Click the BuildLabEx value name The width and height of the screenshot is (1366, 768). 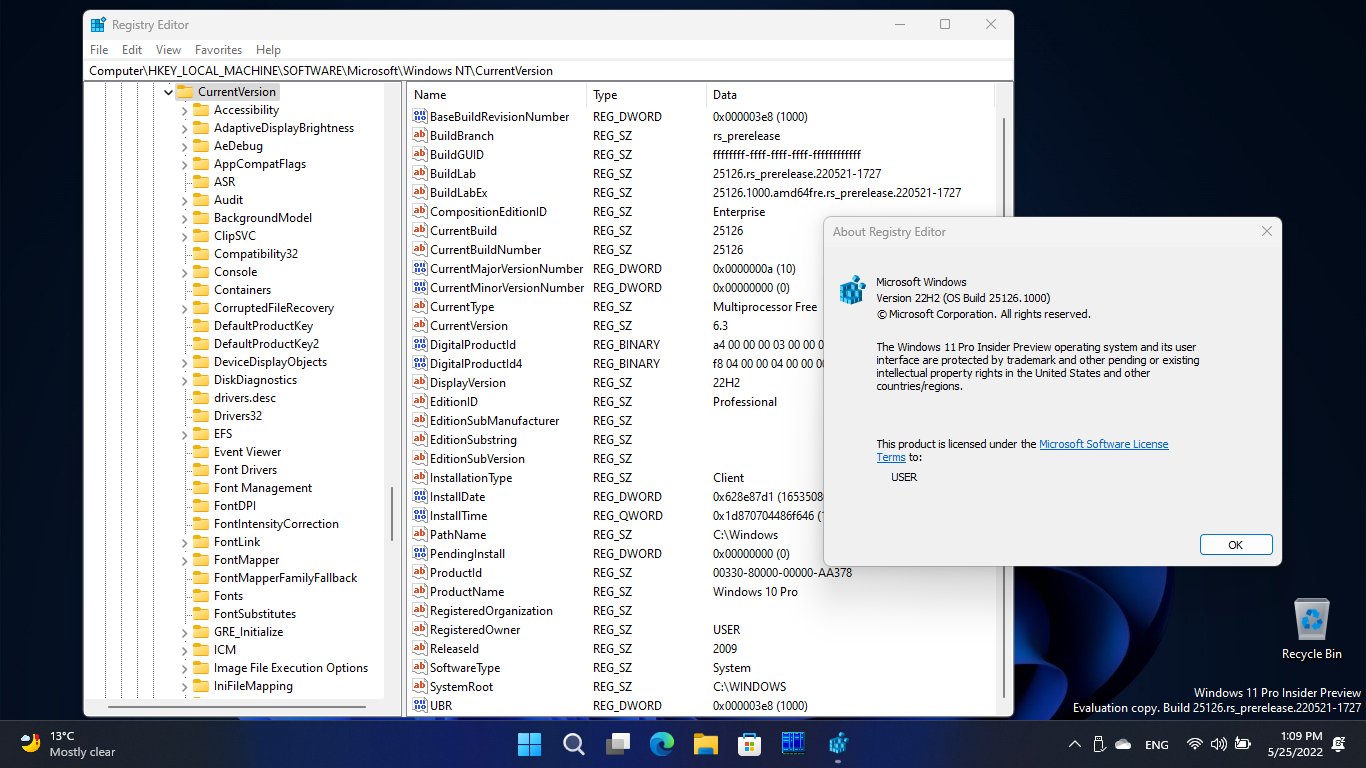[458, 193]
